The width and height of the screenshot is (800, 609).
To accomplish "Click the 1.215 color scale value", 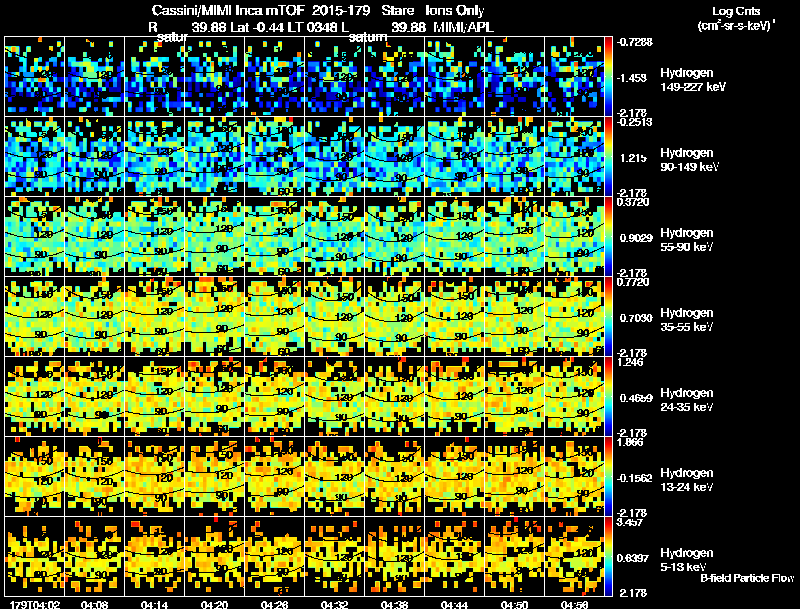I will (x=634, y=158).
